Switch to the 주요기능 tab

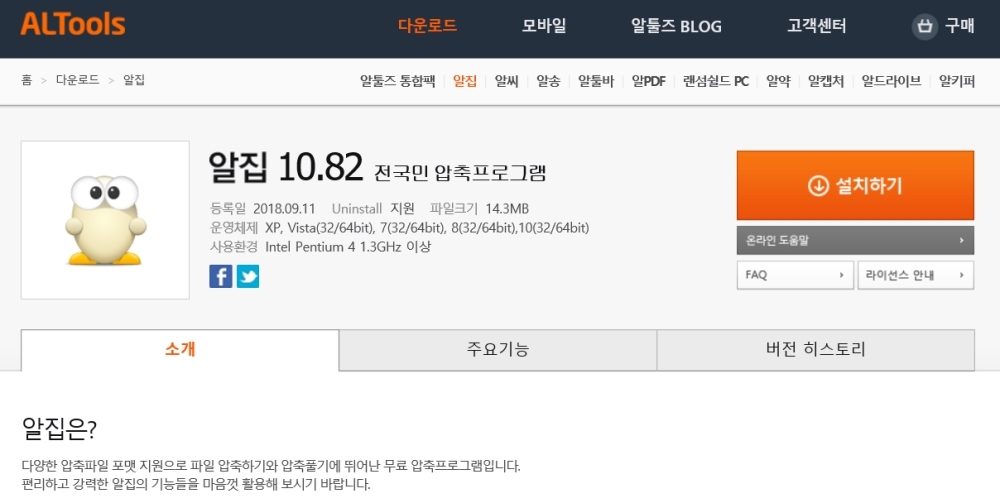click(x=497, y=349)
